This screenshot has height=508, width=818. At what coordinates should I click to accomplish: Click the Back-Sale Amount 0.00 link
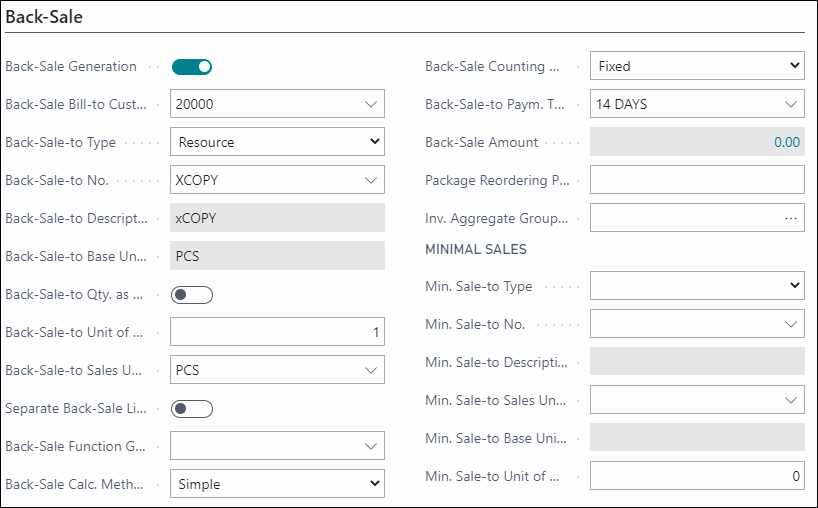coord(787,142)
